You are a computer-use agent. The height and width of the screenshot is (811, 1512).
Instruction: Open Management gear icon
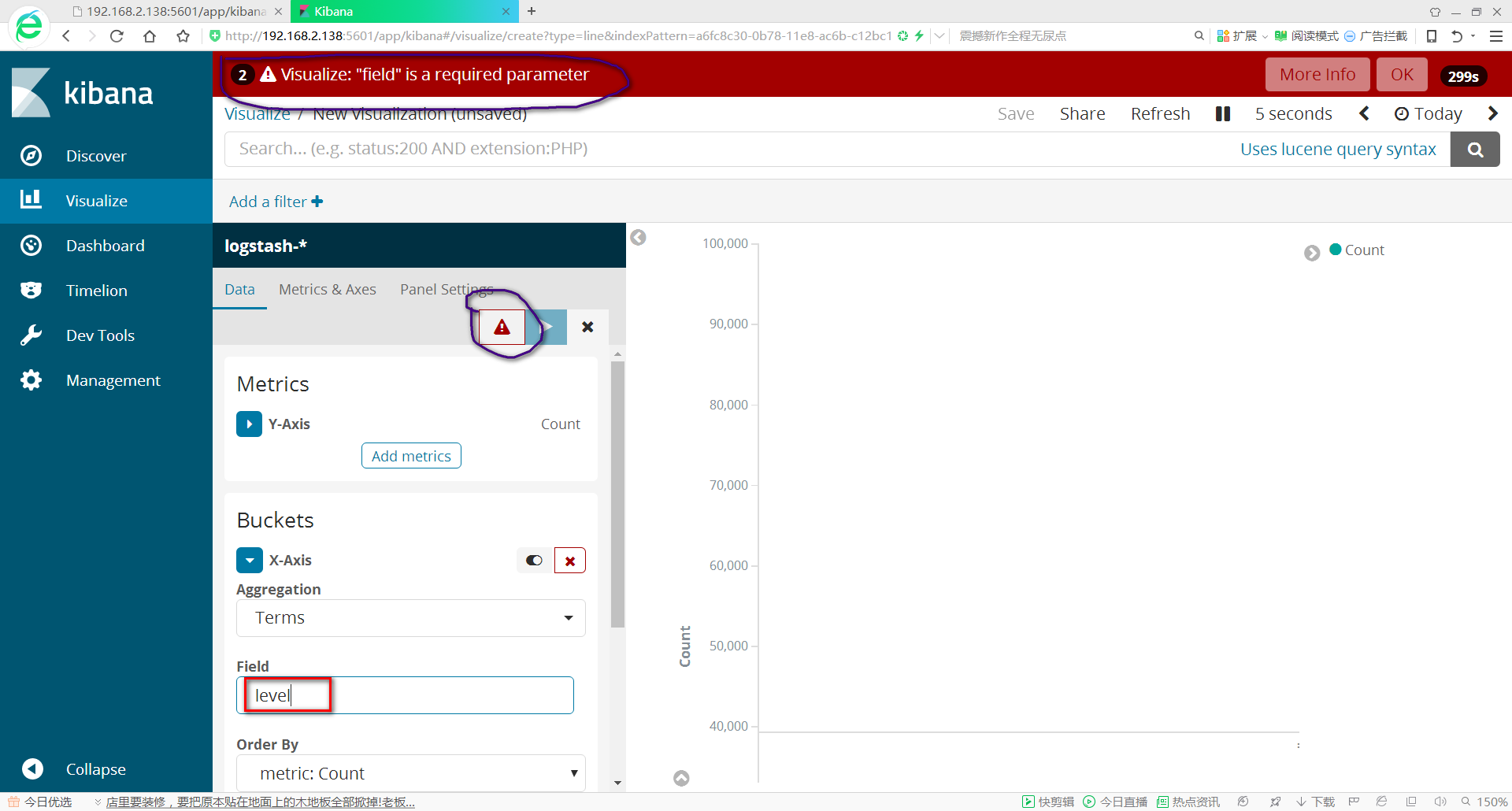point(31,380)
